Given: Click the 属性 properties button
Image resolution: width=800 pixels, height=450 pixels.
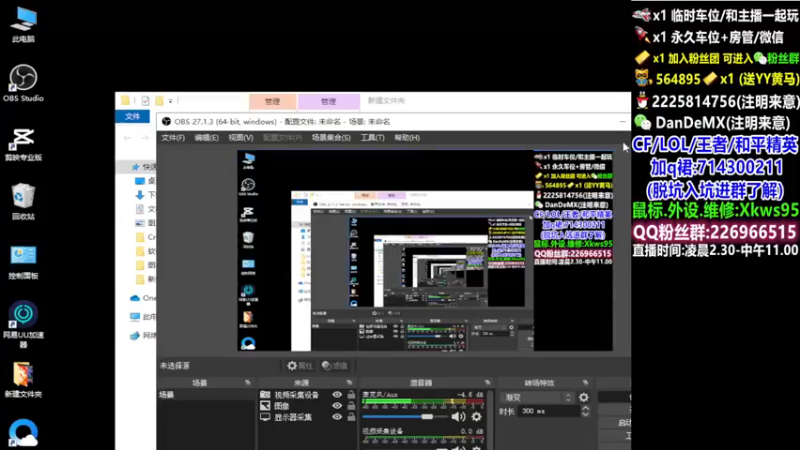Looking at the screenshot, I should point(299,366).
